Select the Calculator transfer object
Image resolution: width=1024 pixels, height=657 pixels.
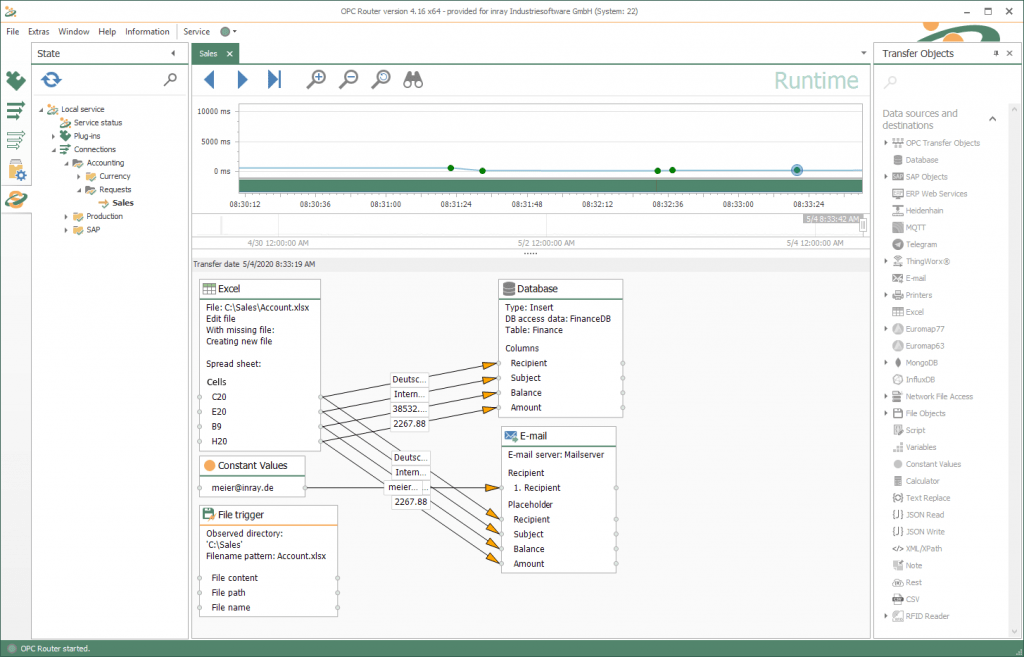(922, 481)
